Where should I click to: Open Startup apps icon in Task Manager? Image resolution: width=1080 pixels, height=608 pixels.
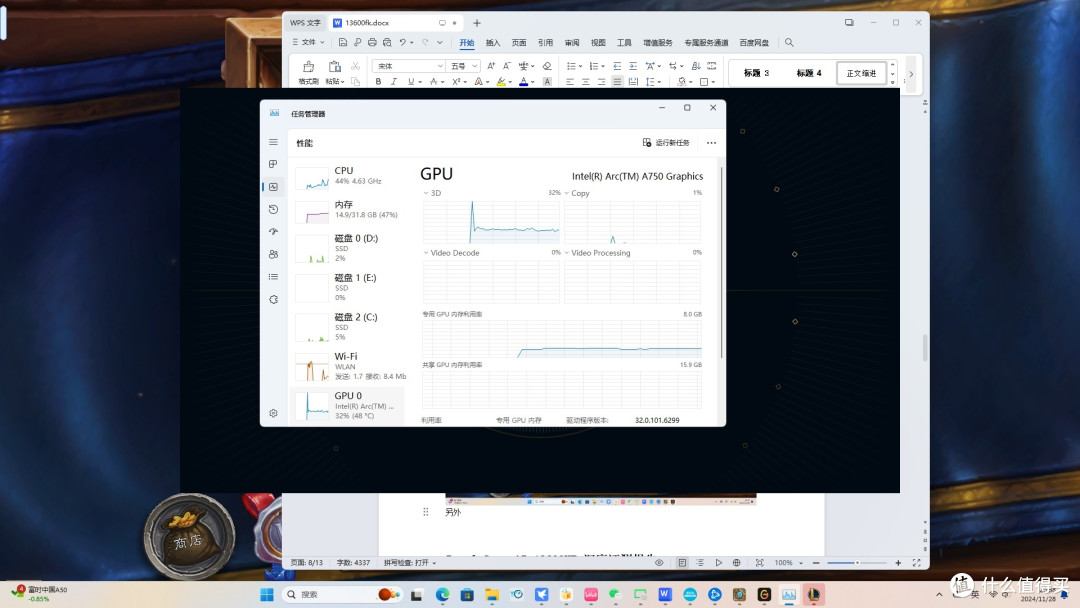273,231
